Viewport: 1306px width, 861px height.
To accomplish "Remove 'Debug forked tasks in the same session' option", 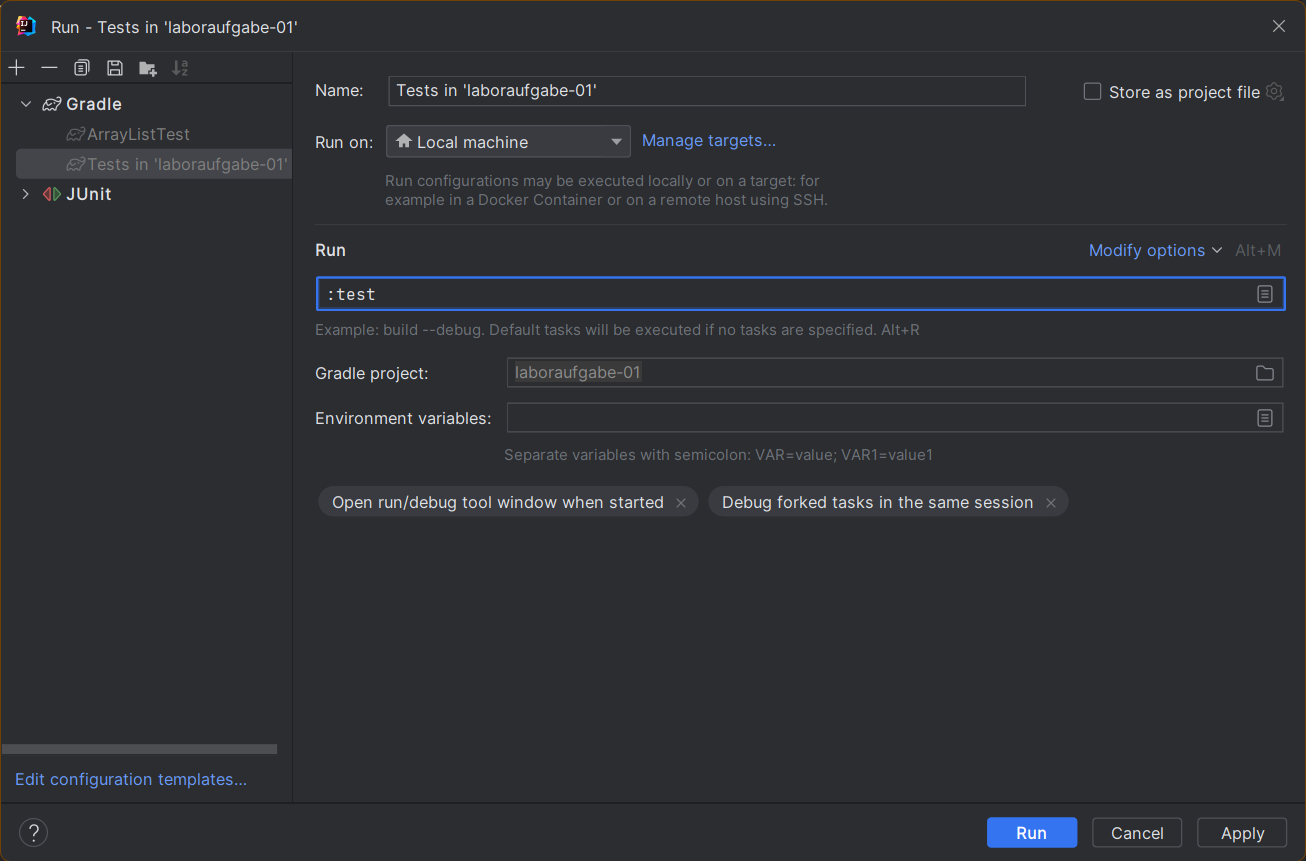I will click(1051, 503).
